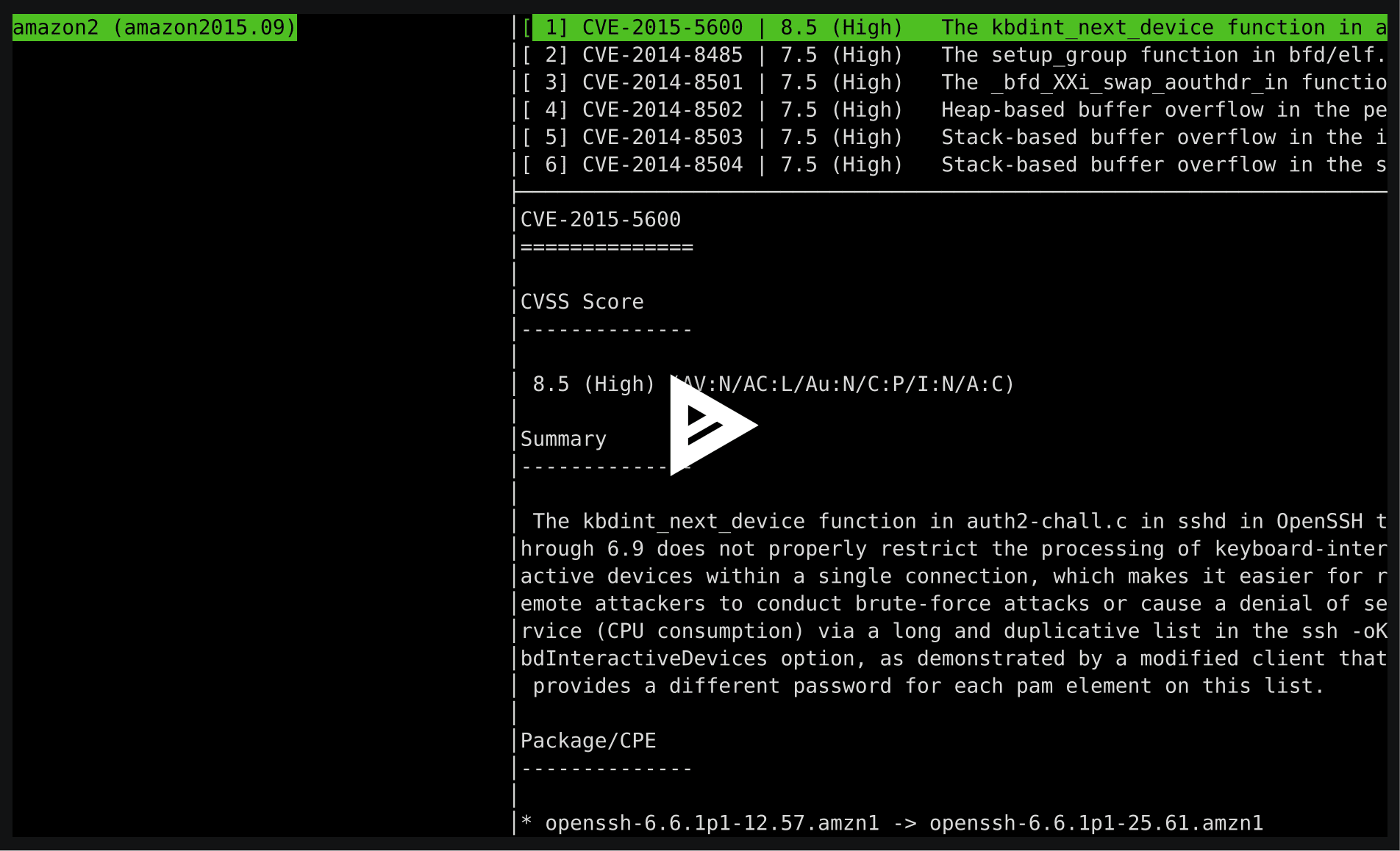Select CVE-2014-8485 in the vulnerability list
Image resolution: width=1400 pixels, height=851 pixels.
pyautogui.click(x=662, y=54)
